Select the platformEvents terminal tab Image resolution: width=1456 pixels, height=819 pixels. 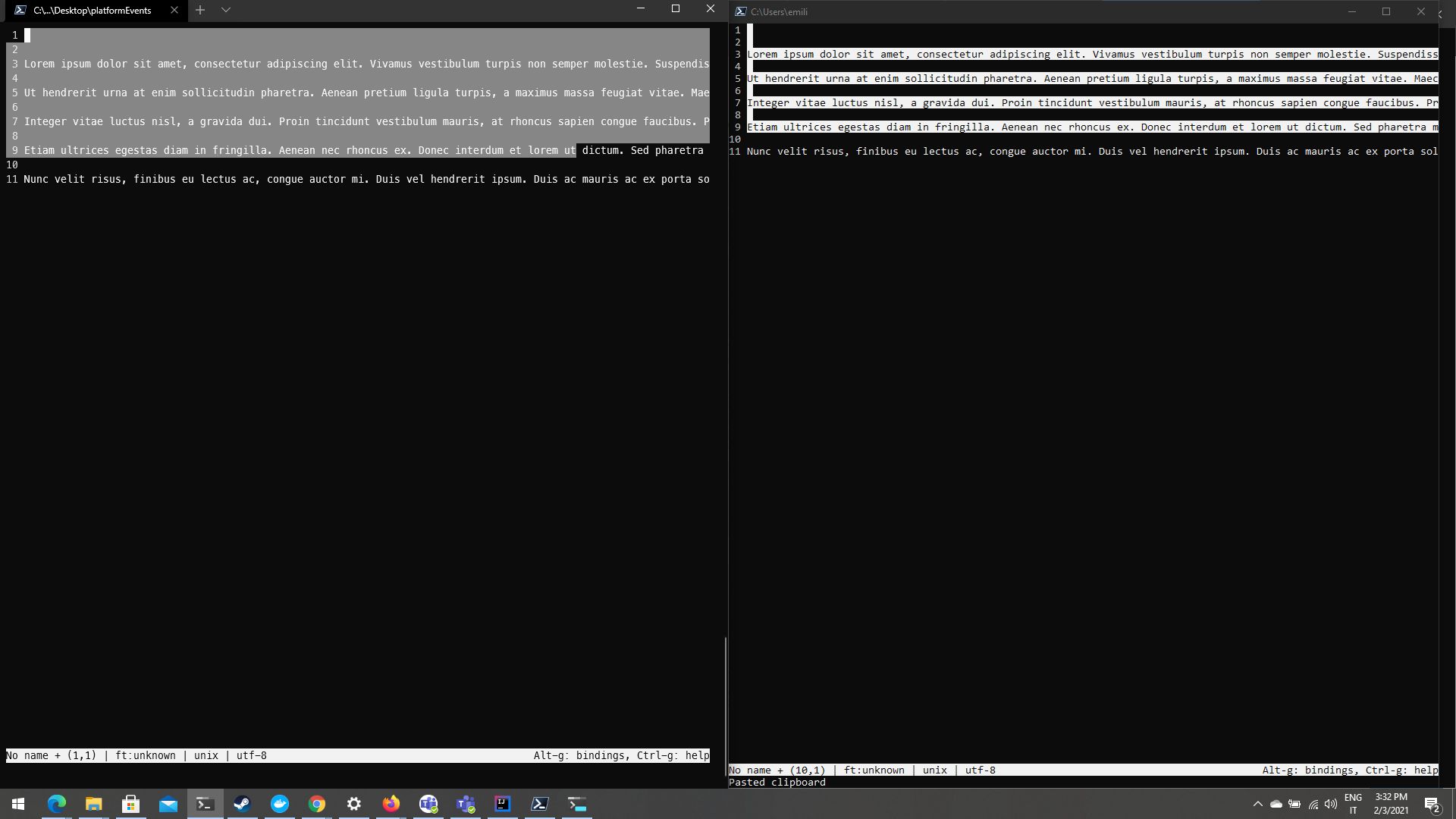coord(93,10)
